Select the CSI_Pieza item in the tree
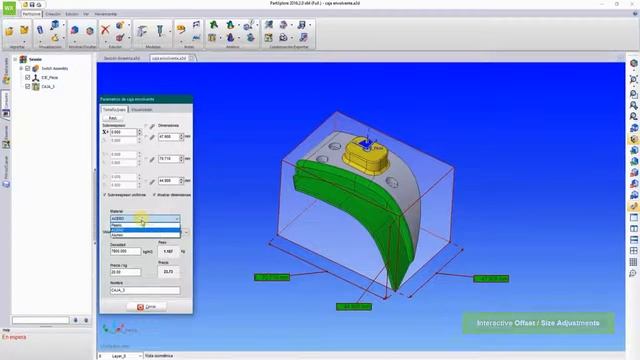Image resolution: width=640 pixels, height=360 pixels. (50, 78)
